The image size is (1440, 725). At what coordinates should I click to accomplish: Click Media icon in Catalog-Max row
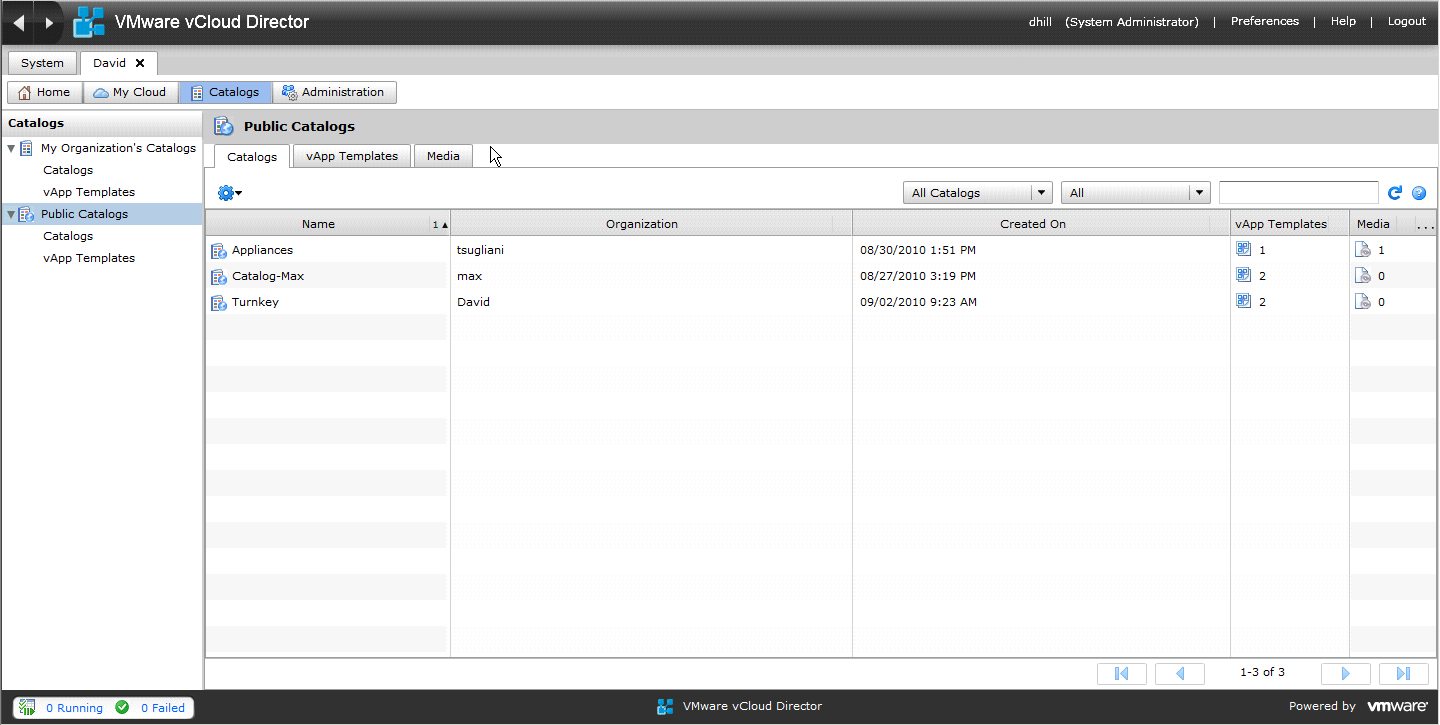click(x=1363, y=276)
